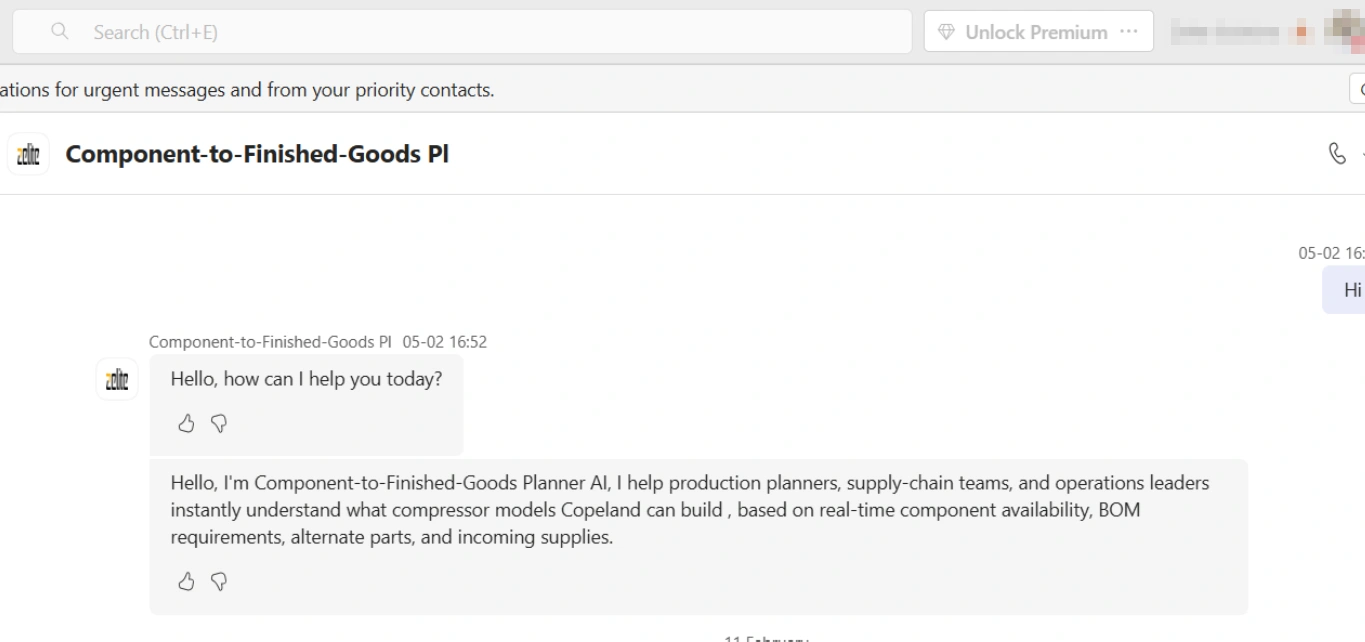This screenshot has width=1365, height=642.
Task: Click the sender name above the bot reply
Action: coord(270,342)
